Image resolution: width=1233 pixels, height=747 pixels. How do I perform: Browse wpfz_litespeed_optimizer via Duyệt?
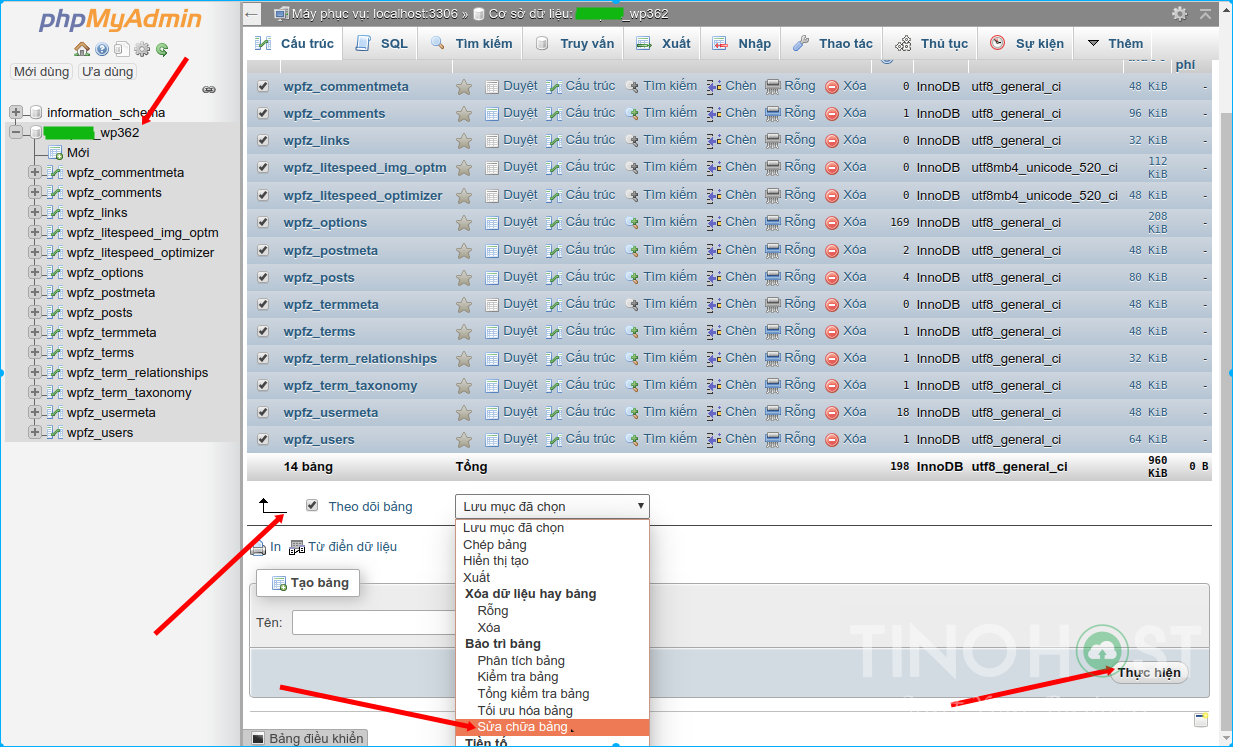tap(511, 195)
